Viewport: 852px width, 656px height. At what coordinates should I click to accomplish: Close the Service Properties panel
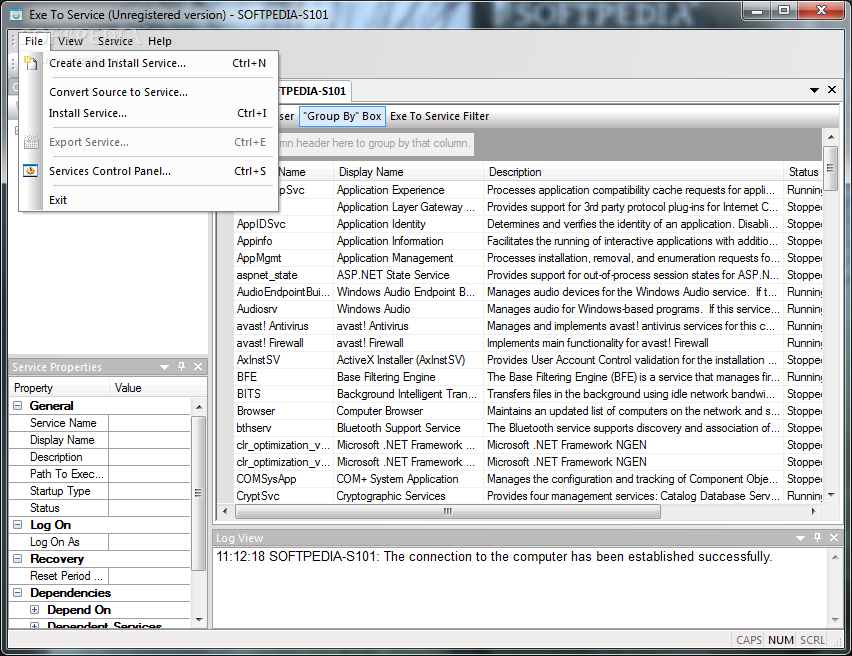point(198,367)
